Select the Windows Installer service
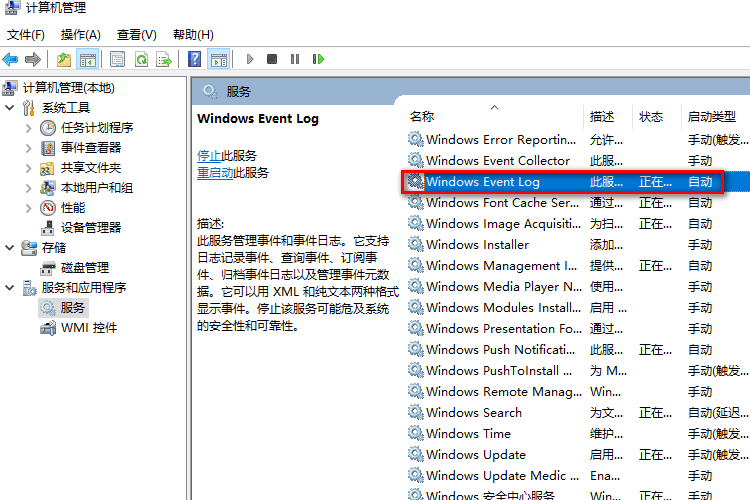This screenshot has width=750, height=500. tap(577, 245)
